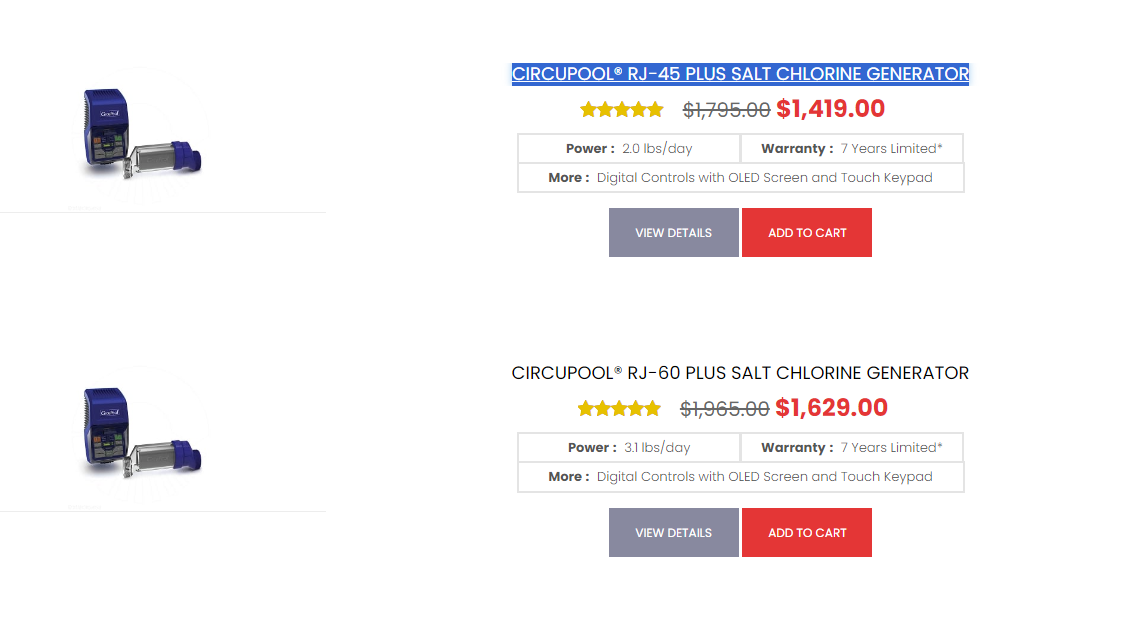The width and height of the screenshot is (1128, 620).
Task: Select the 2.0 lbs/day power spec cell
Action: point(629,148)
